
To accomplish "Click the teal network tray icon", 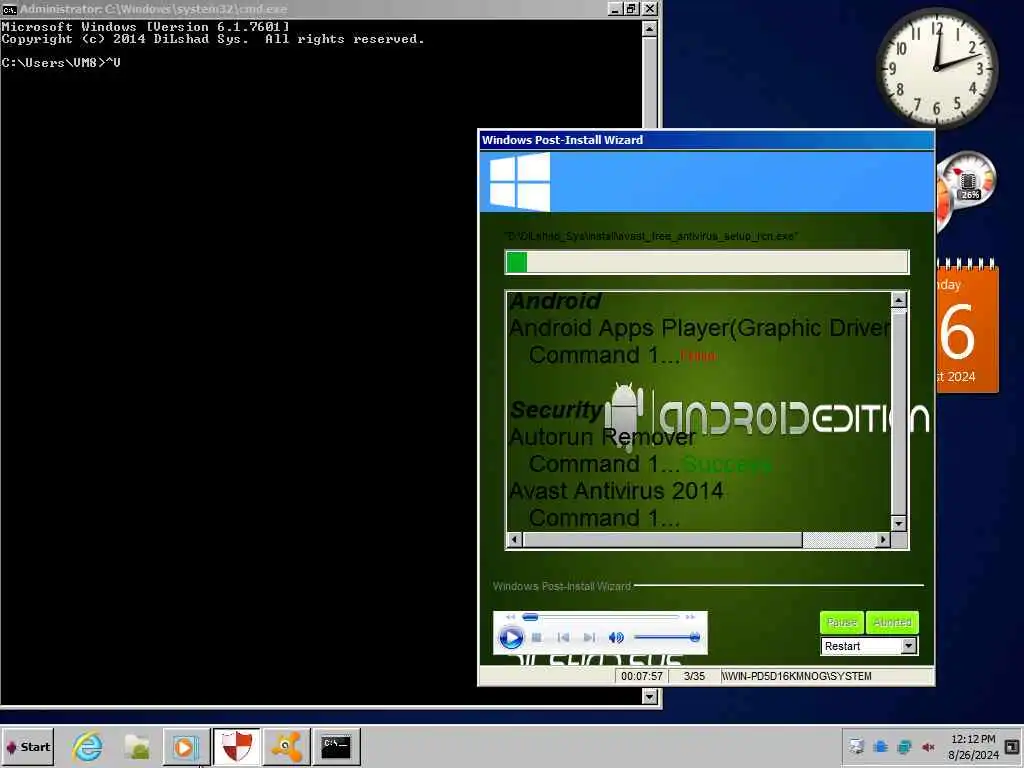I will (x=904, y=746).
